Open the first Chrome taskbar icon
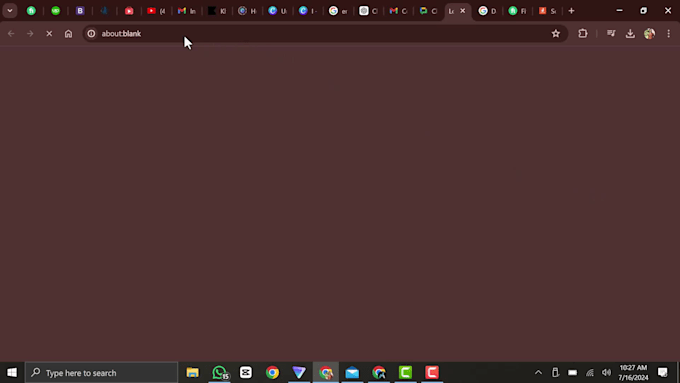 coord(272,373)
